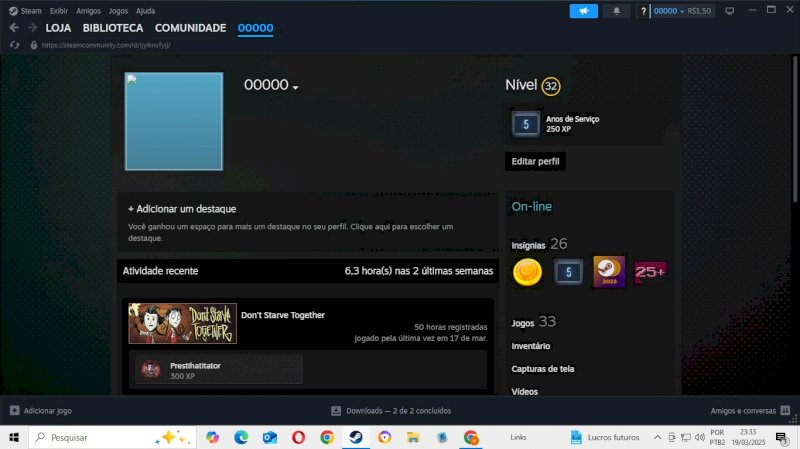
Task: Show hidden system tray icons chevron
Action: (657, 437)
